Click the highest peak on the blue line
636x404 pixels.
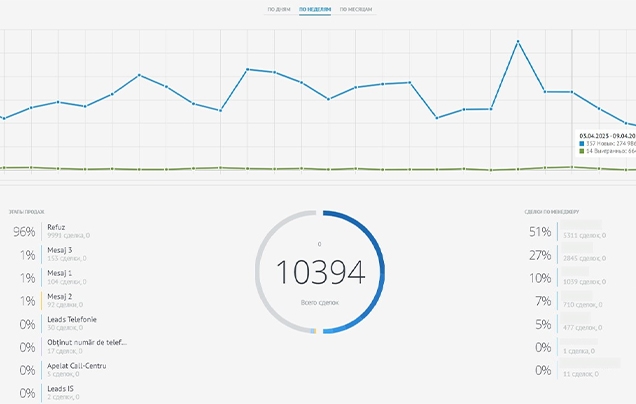(x=518, y=41)
